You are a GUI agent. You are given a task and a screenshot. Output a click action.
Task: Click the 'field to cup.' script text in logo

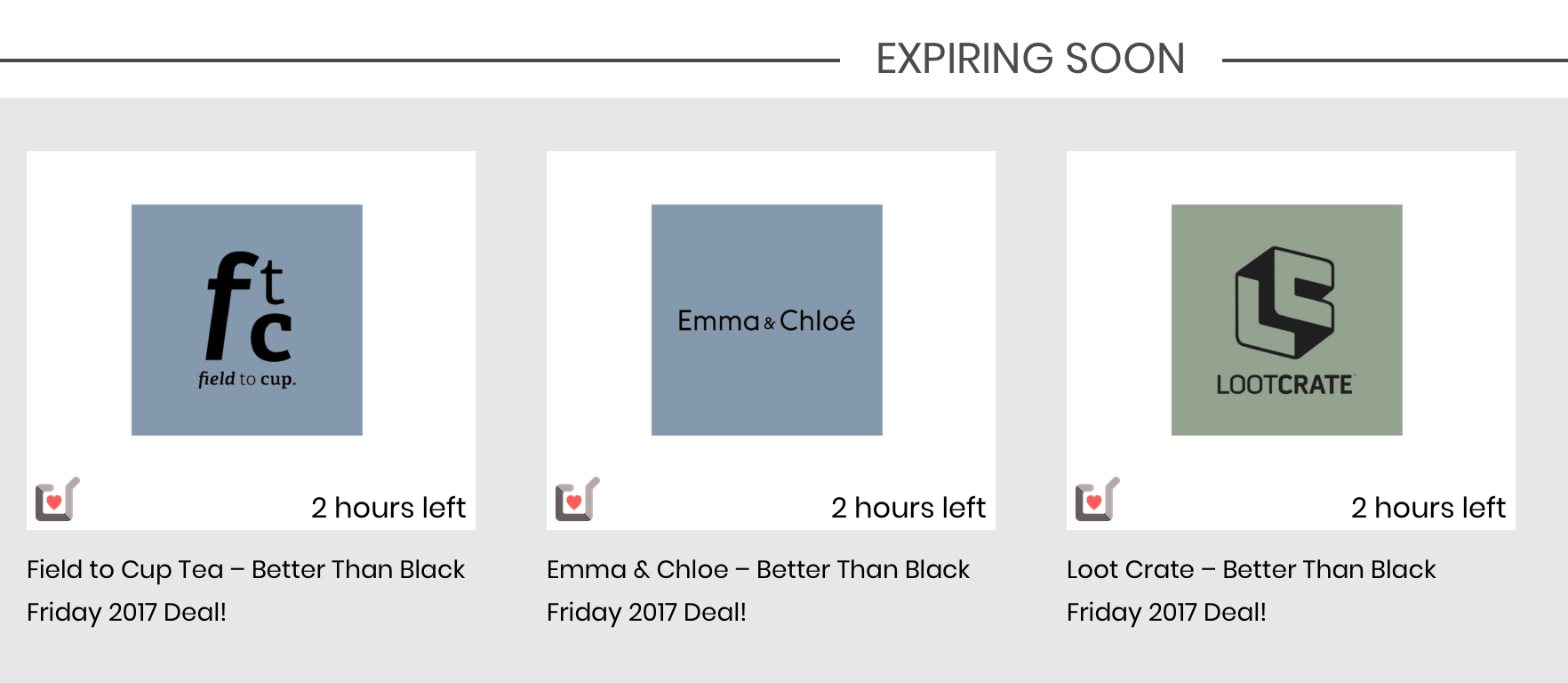coord(247,380)
